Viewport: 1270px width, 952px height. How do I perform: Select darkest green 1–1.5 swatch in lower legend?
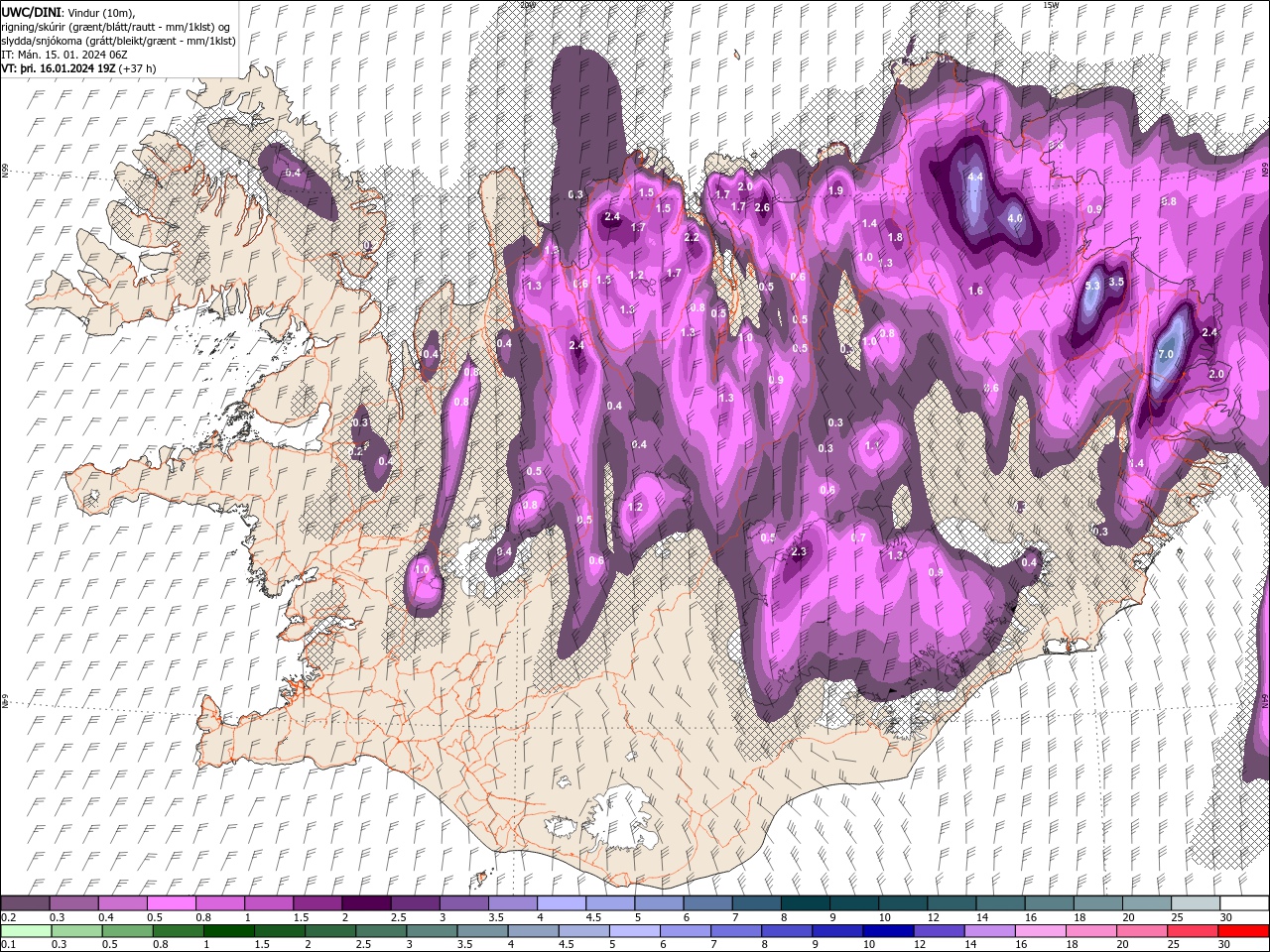coord(228,930)
